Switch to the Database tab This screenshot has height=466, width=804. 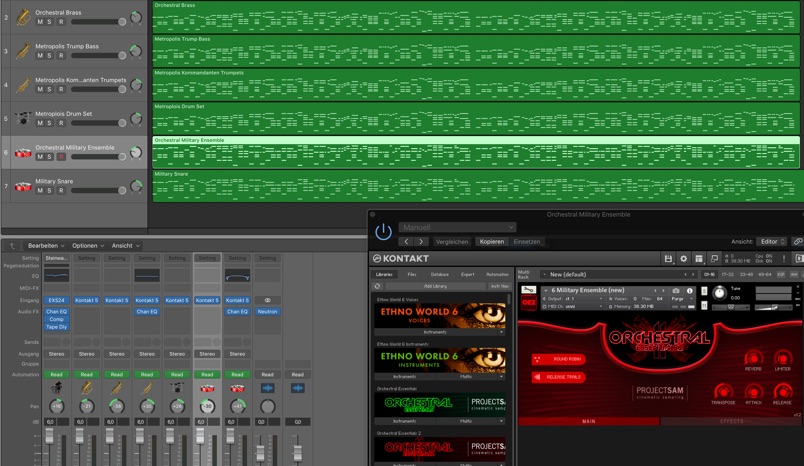pyautogui.click(x=439, y=274)
